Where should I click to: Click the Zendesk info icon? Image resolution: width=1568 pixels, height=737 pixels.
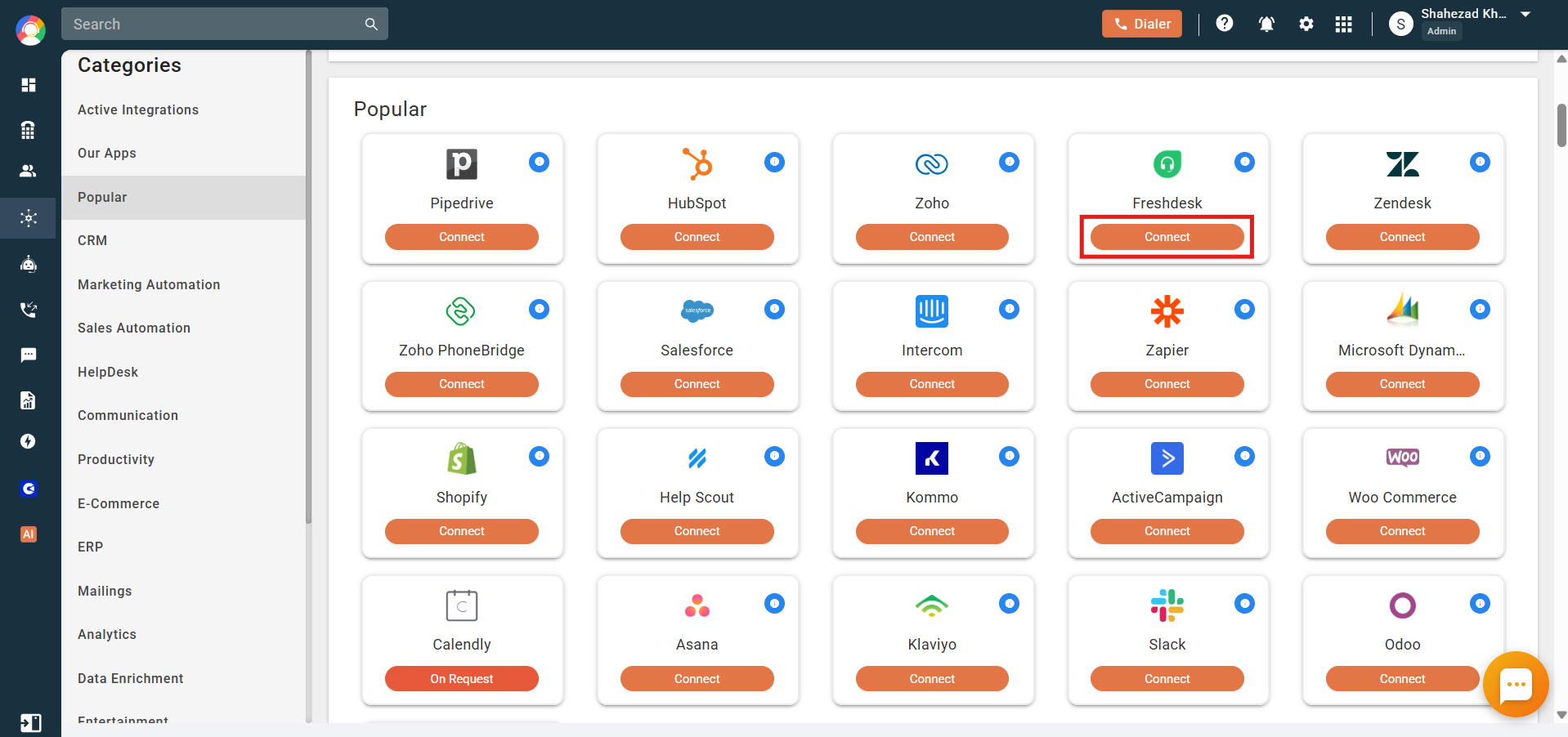point(1481,162)
